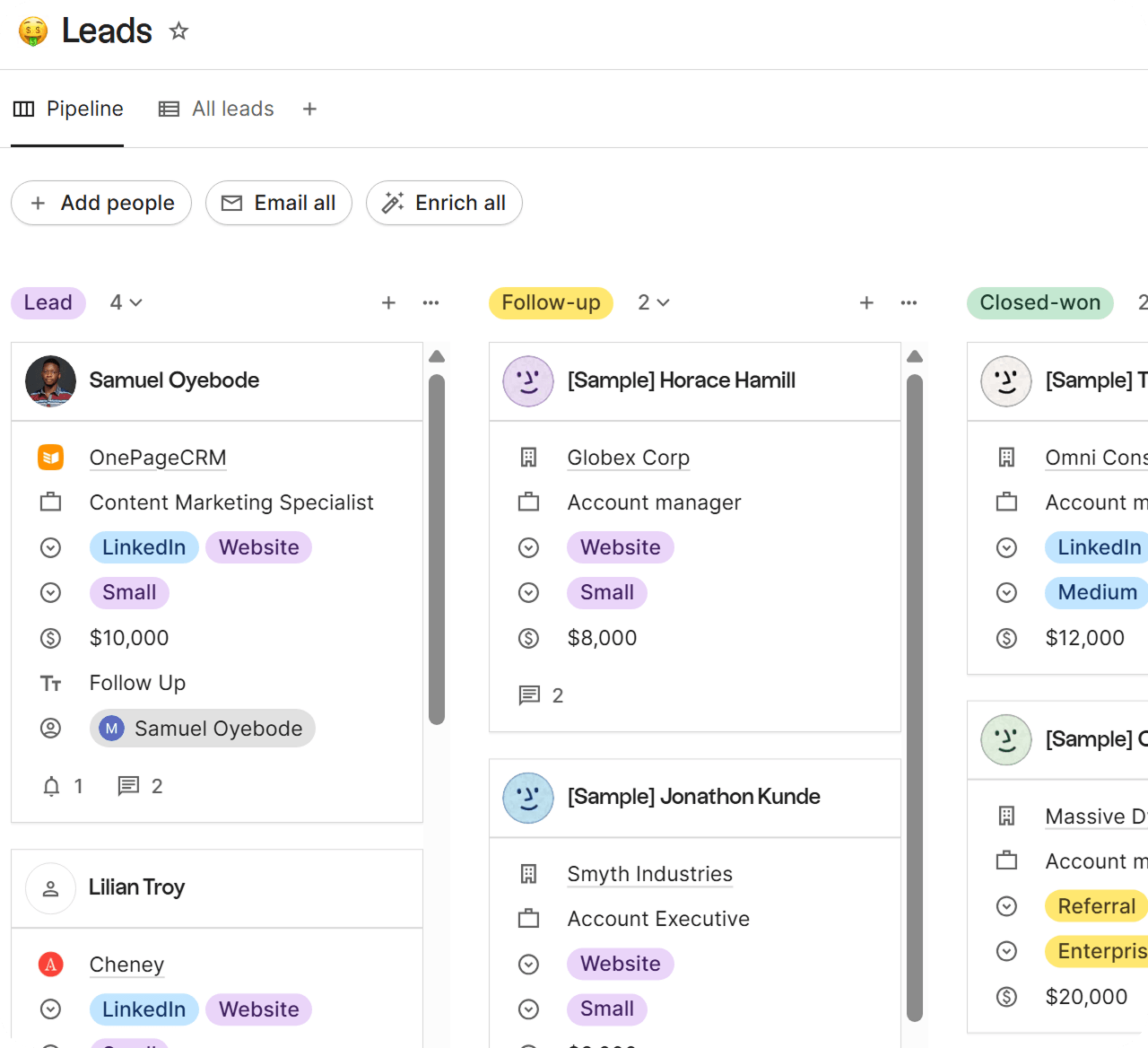Click LinkedIn tag on Samuel Oyebode card
Image resolution: width=1148 pixels, height=1048 pixels.
[x=144, y=547]
